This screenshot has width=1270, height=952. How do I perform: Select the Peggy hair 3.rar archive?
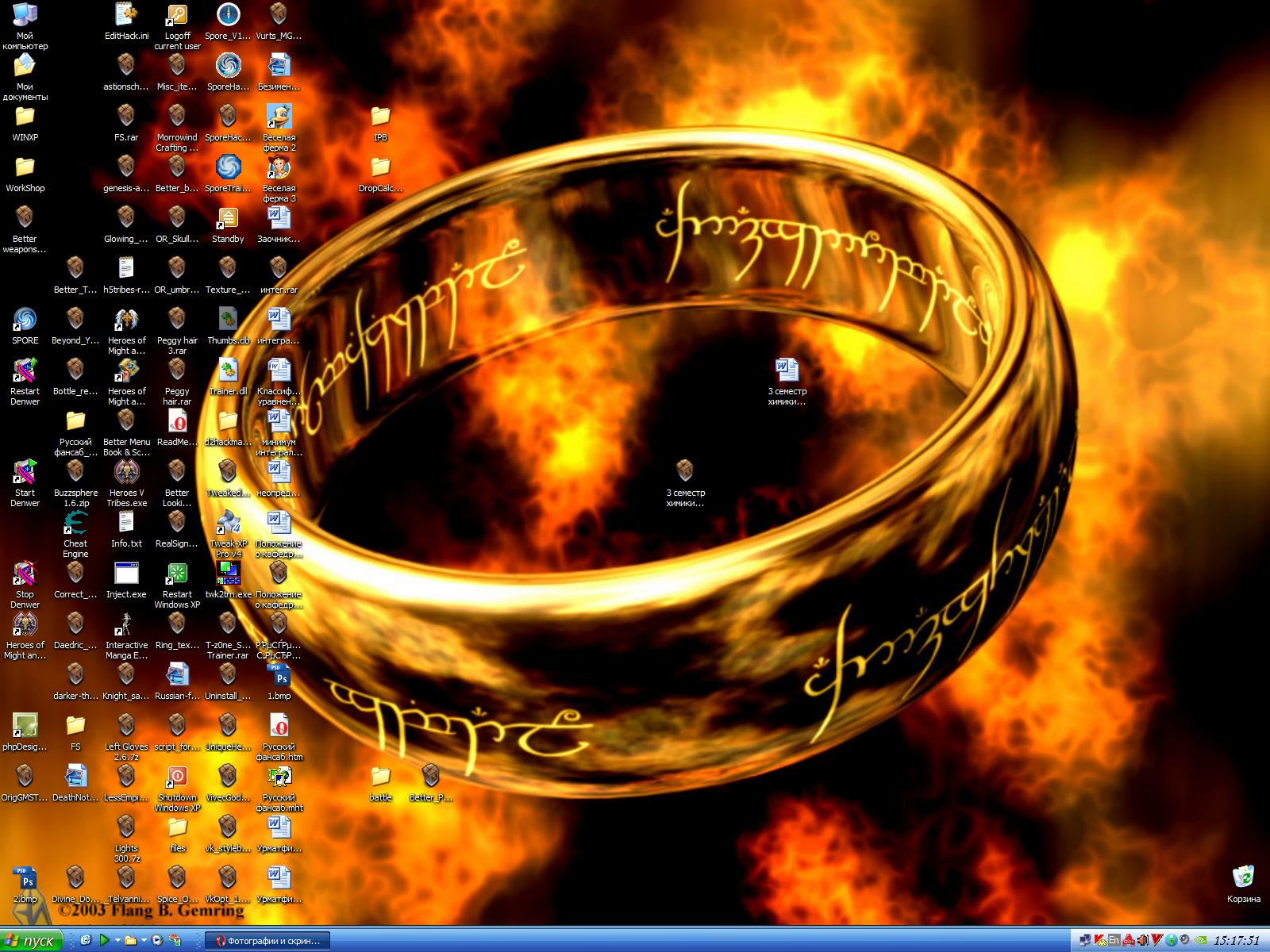(177, 331)
